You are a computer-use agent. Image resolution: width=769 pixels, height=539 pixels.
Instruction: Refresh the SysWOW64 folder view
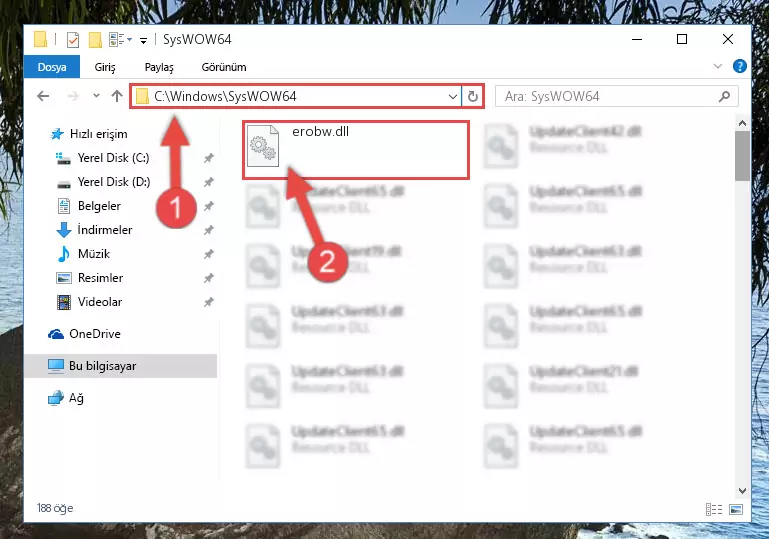473,97
